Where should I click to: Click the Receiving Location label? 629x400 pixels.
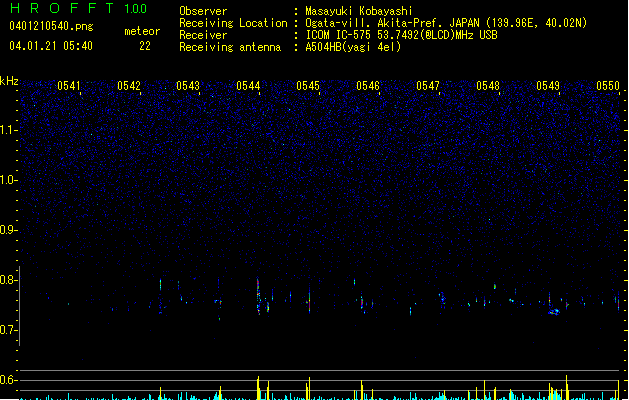point(233,23)
